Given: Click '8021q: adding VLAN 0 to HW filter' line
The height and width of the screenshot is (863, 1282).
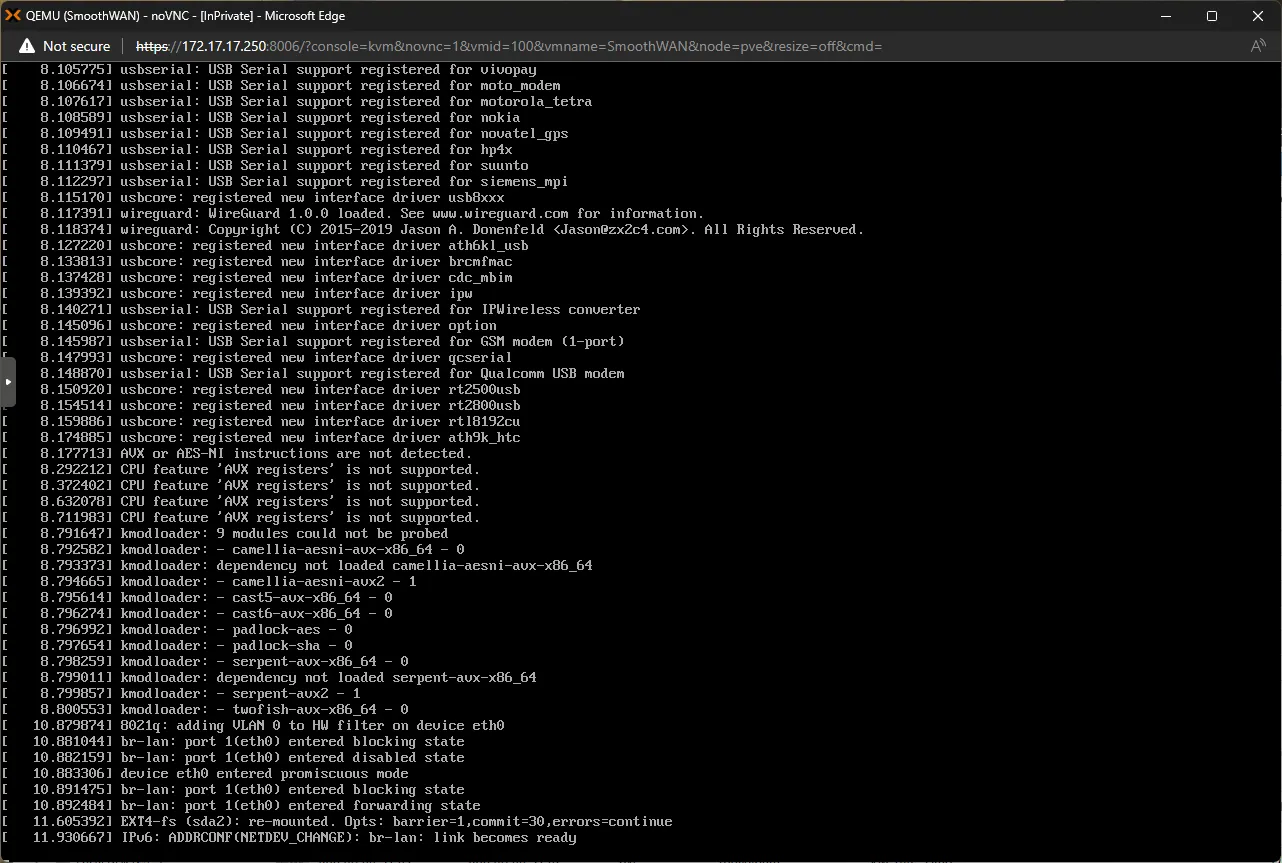Looking at the screenshot, I should coord(253,726).
